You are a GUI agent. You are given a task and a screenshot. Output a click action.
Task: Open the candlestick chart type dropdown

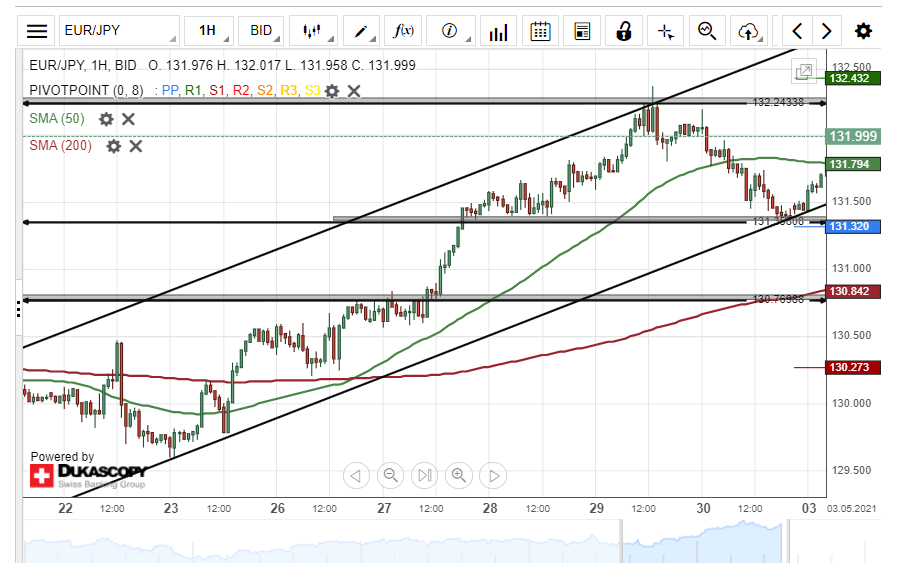pyautogui.click(x=314, y=31)
